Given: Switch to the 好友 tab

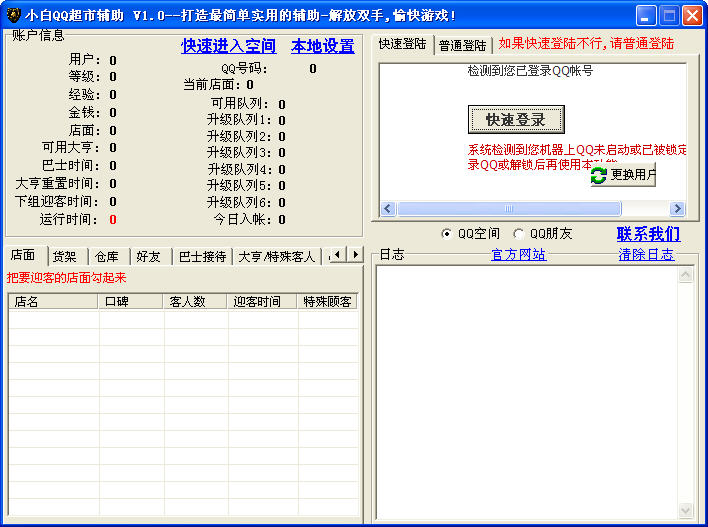Looking at the screenshot, I should tap(149, 257).
